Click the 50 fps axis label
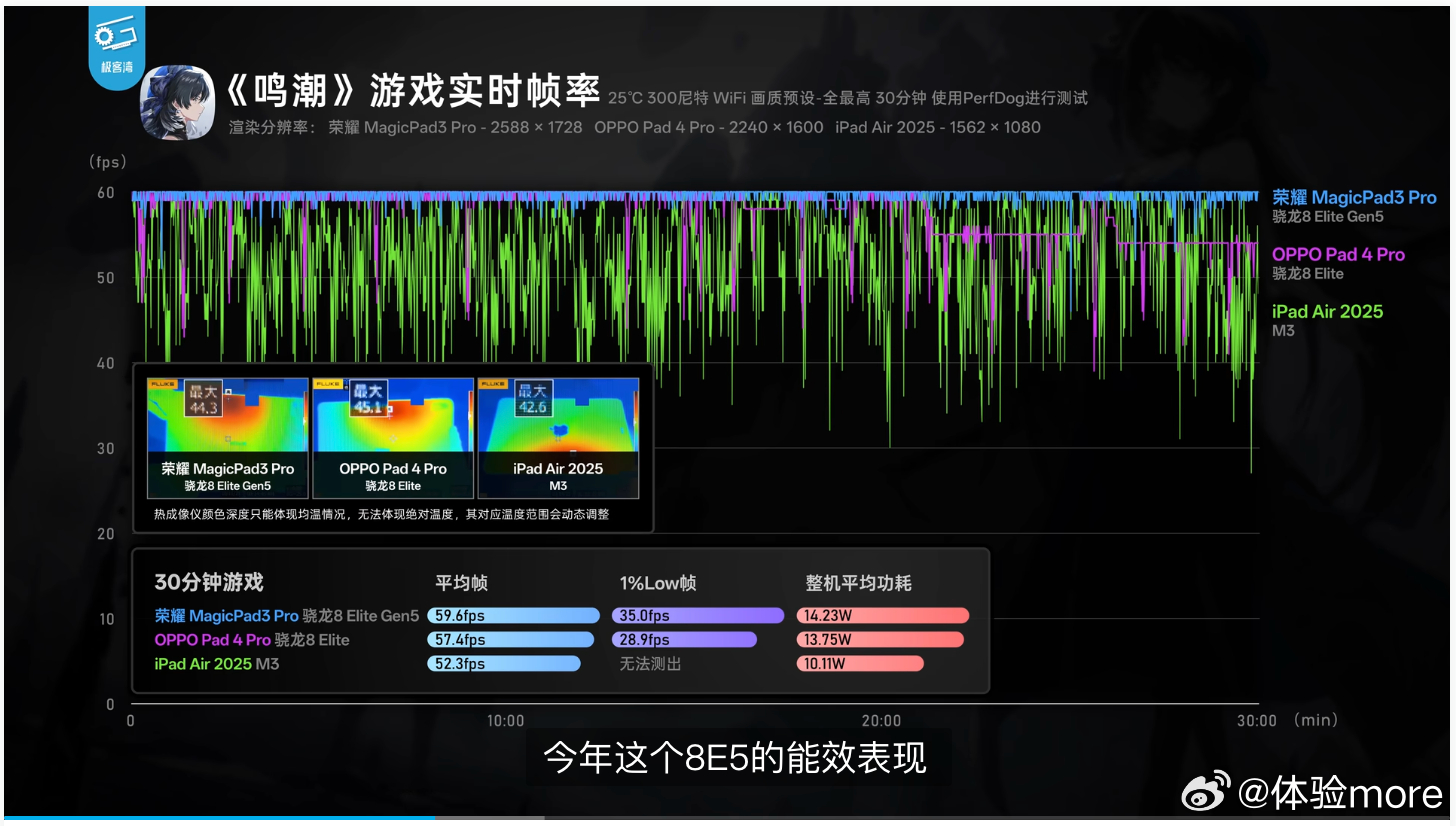Viewport: 1456px width, 826px height. (106, 278)
